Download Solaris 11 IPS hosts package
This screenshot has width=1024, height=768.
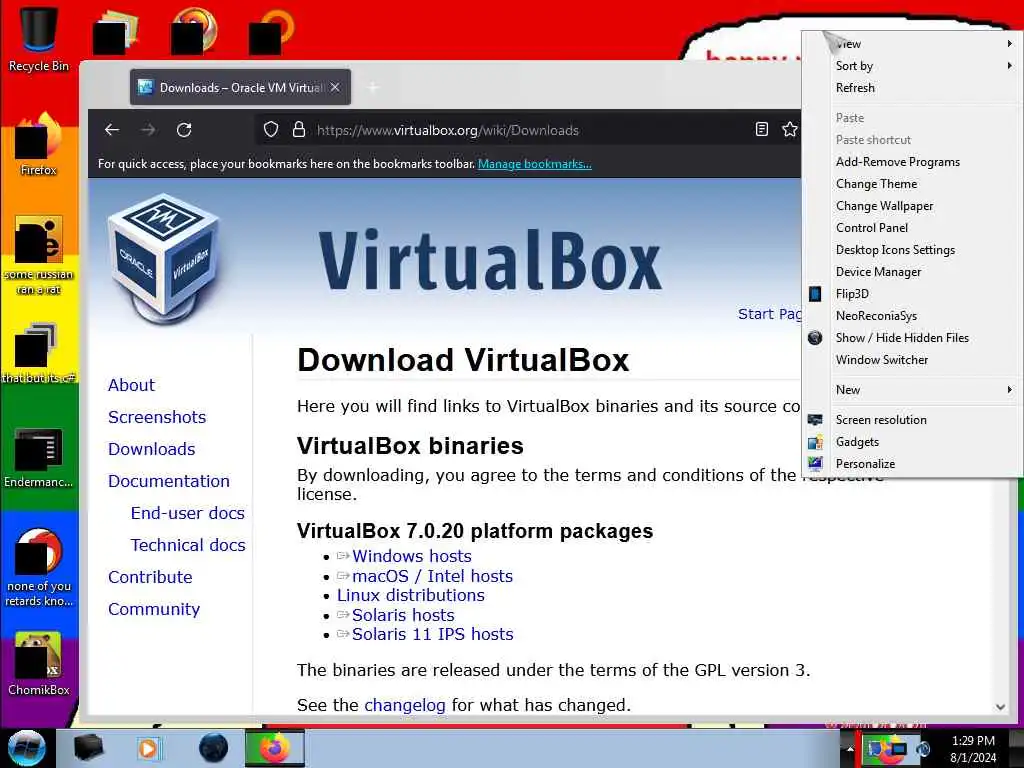[432, 633]
